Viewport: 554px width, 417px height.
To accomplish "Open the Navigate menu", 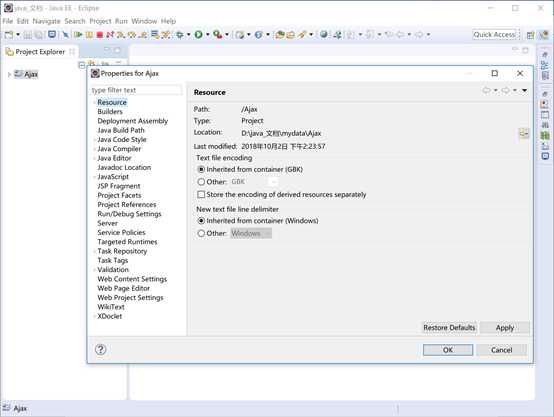I will 46,21.
